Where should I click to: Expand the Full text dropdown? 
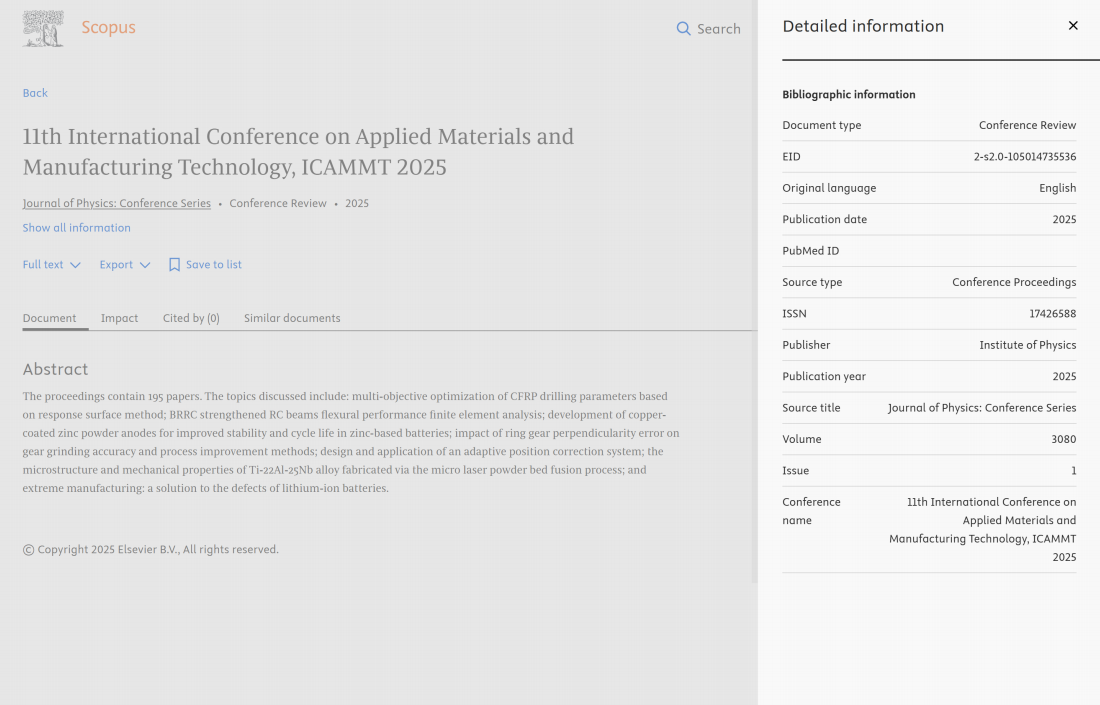[51, 265]
